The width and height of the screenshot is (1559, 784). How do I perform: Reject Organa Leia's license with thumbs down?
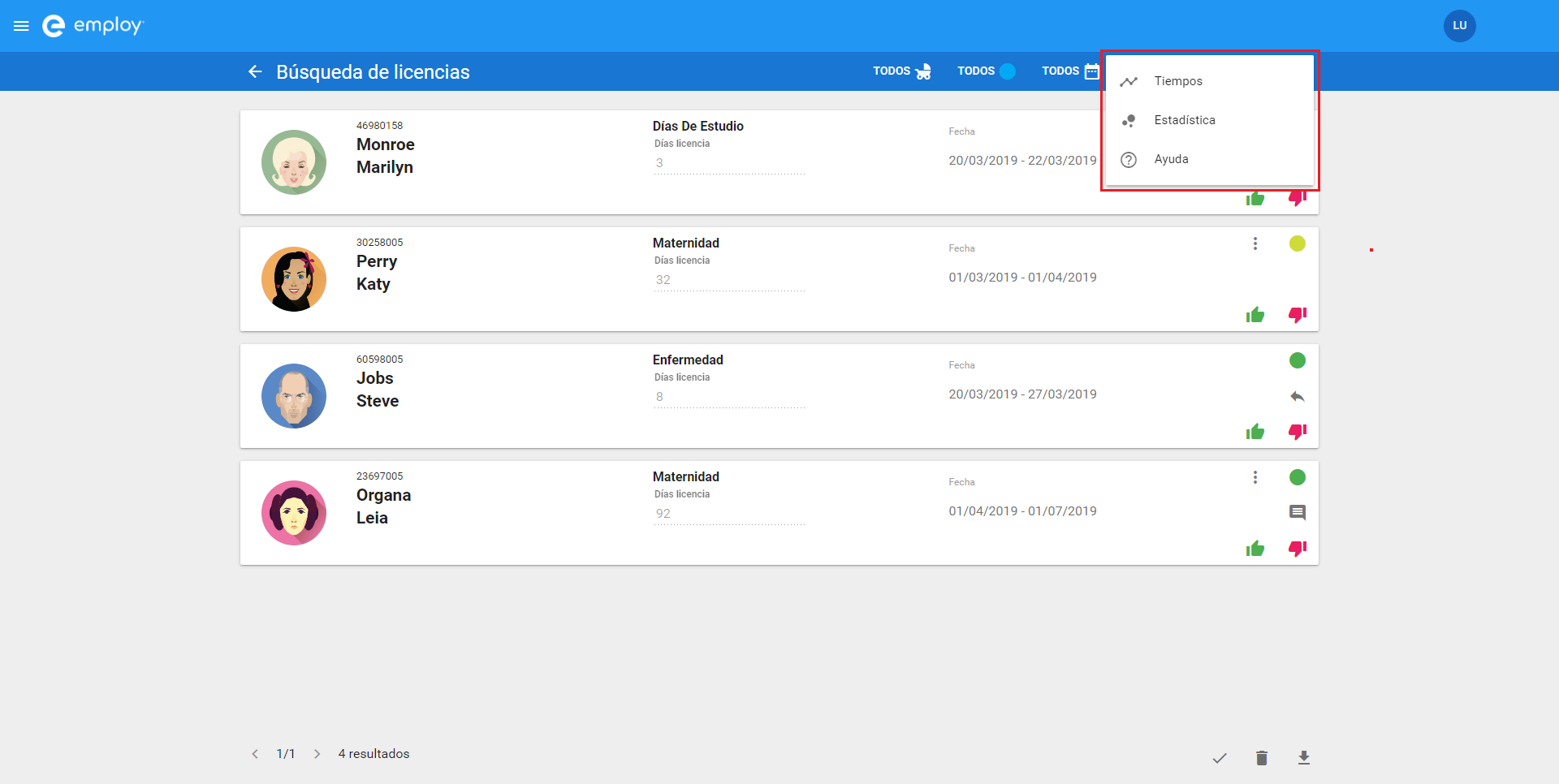[1298, 549]
